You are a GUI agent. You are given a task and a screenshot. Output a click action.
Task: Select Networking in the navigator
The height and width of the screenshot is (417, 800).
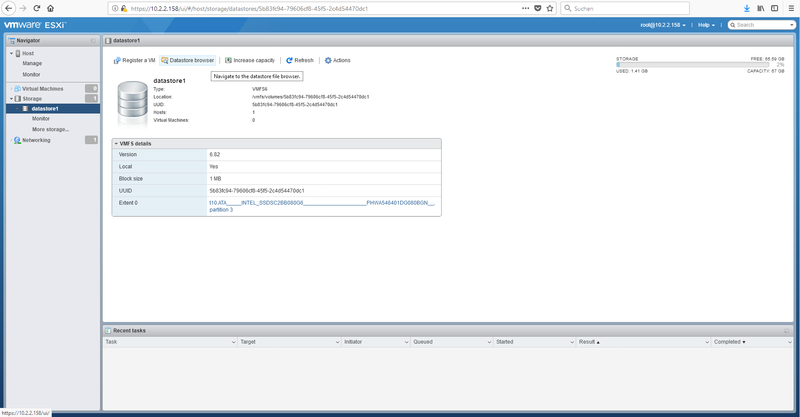coord(36,140)
